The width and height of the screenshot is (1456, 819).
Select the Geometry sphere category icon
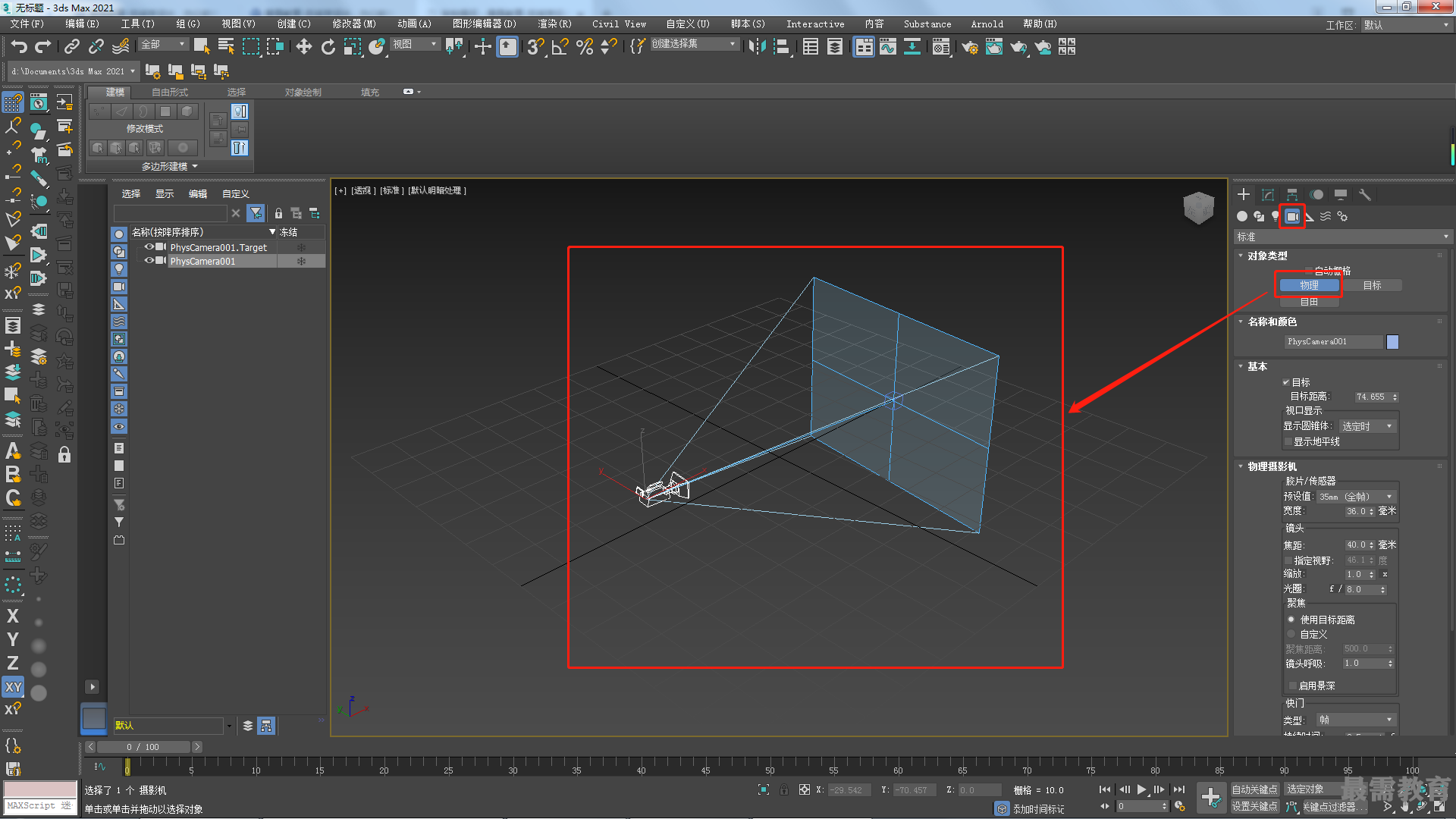(x=1242, y=216)
